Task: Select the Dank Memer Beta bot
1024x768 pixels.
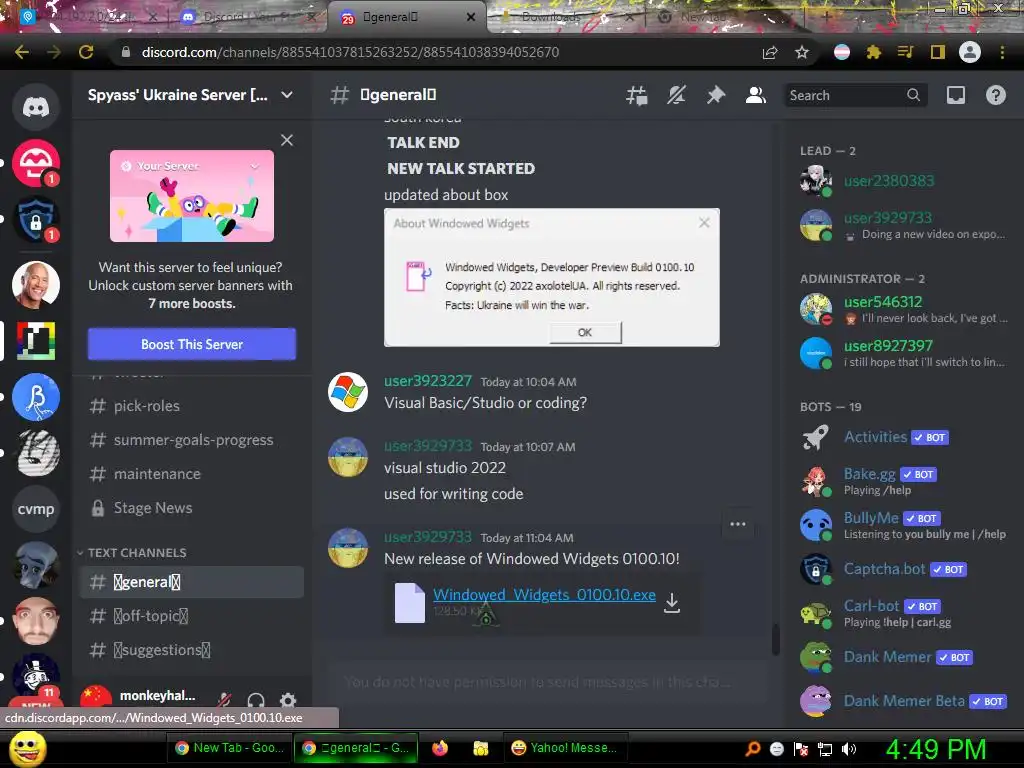Action: click(904, 701)
